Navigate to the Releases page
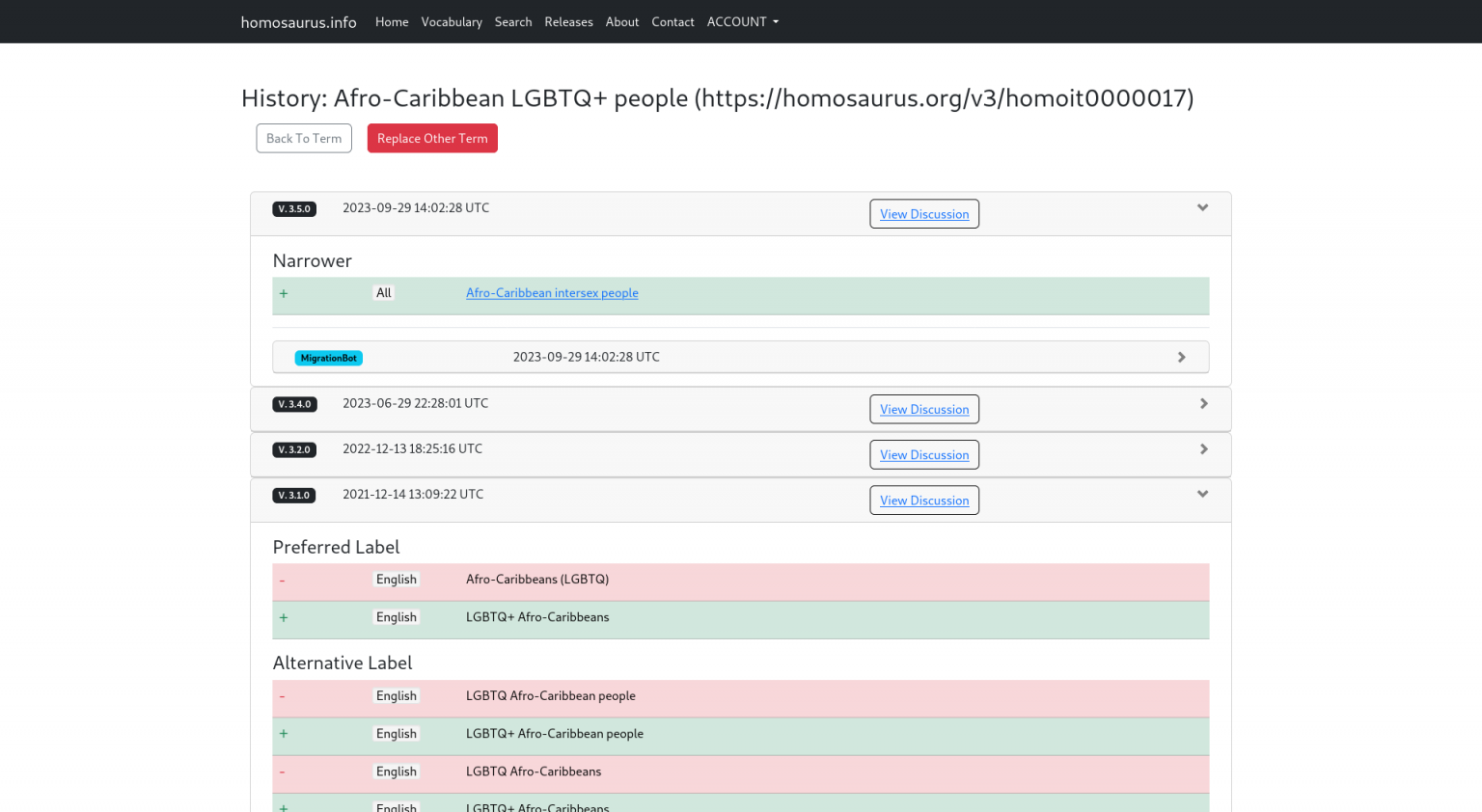Viewport: 1482px width, 812px height. 568,21
